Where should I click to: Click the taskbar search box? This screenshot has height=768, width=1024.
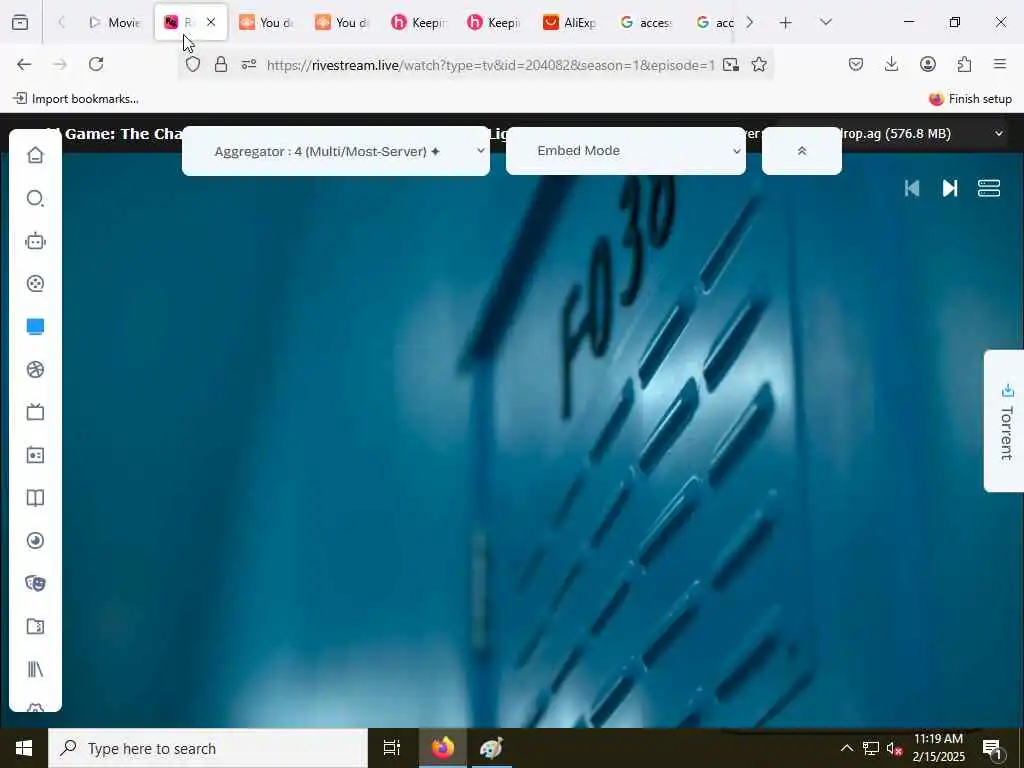(208, 748)
